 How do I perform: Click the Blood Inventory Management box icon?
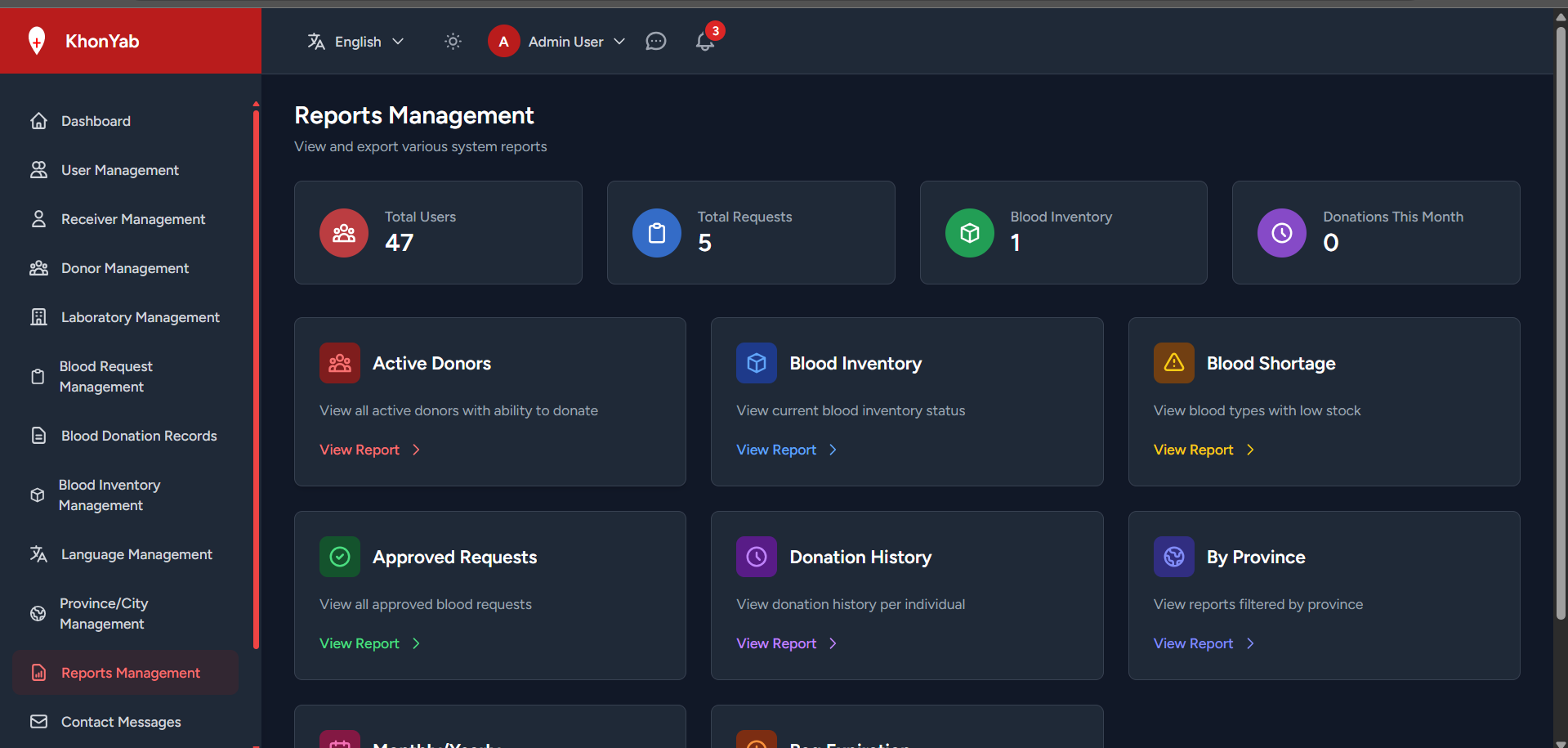pyautogui.click(x=38, y=495)
